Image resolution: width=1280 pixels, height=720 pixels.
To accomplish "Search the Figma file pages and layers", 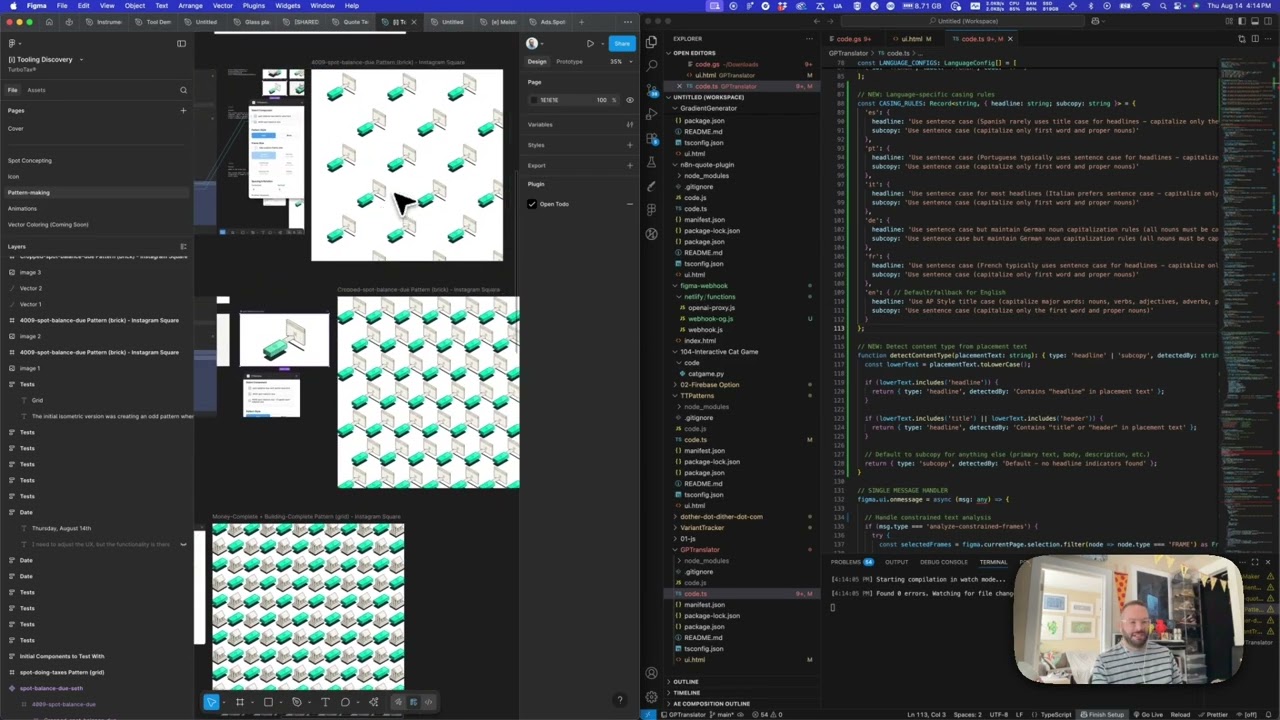I will pyautogui.click(x=183, y=90).
